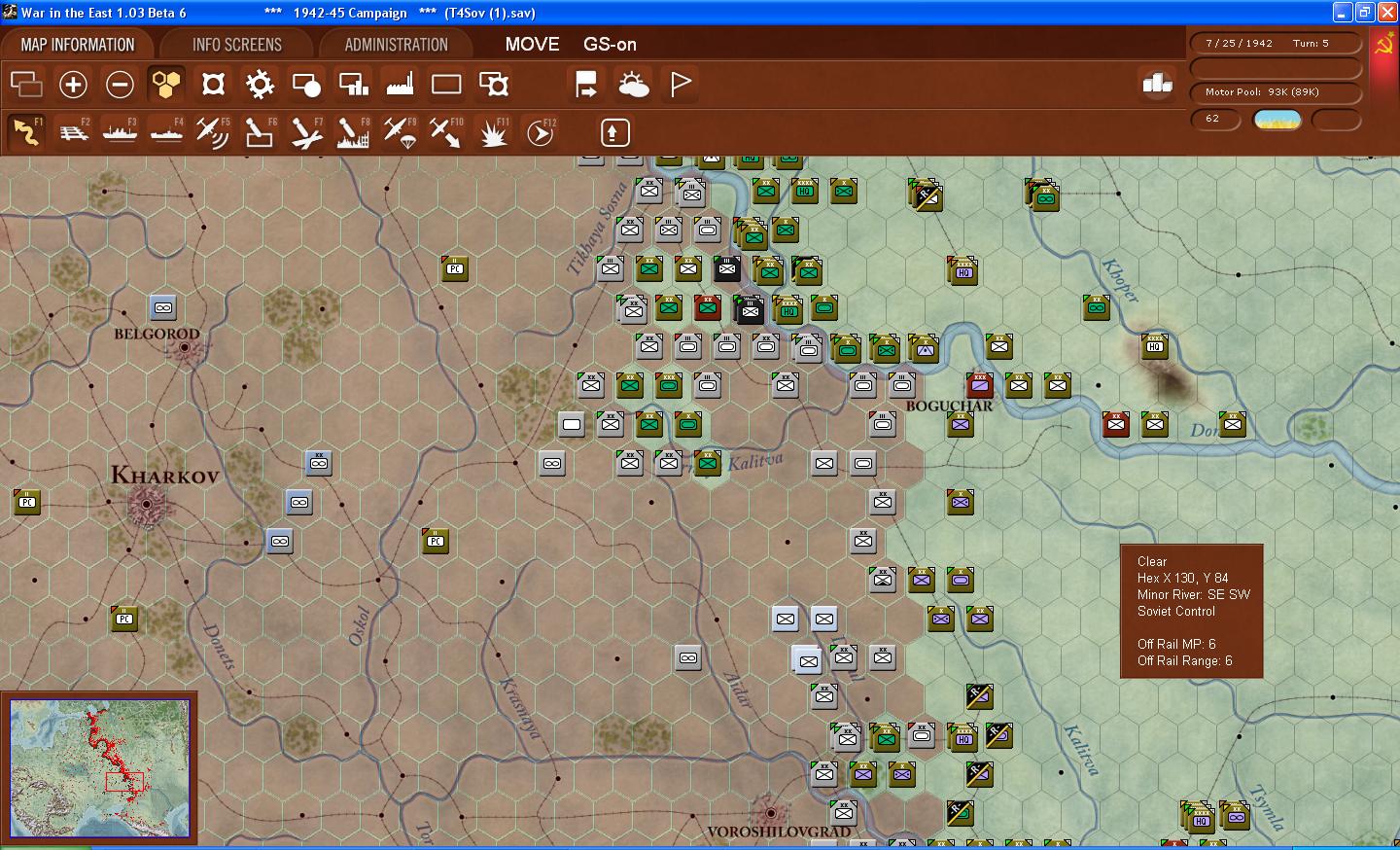
Task: Select F5 air reconnaissance mode
Action: coord(213,132)
